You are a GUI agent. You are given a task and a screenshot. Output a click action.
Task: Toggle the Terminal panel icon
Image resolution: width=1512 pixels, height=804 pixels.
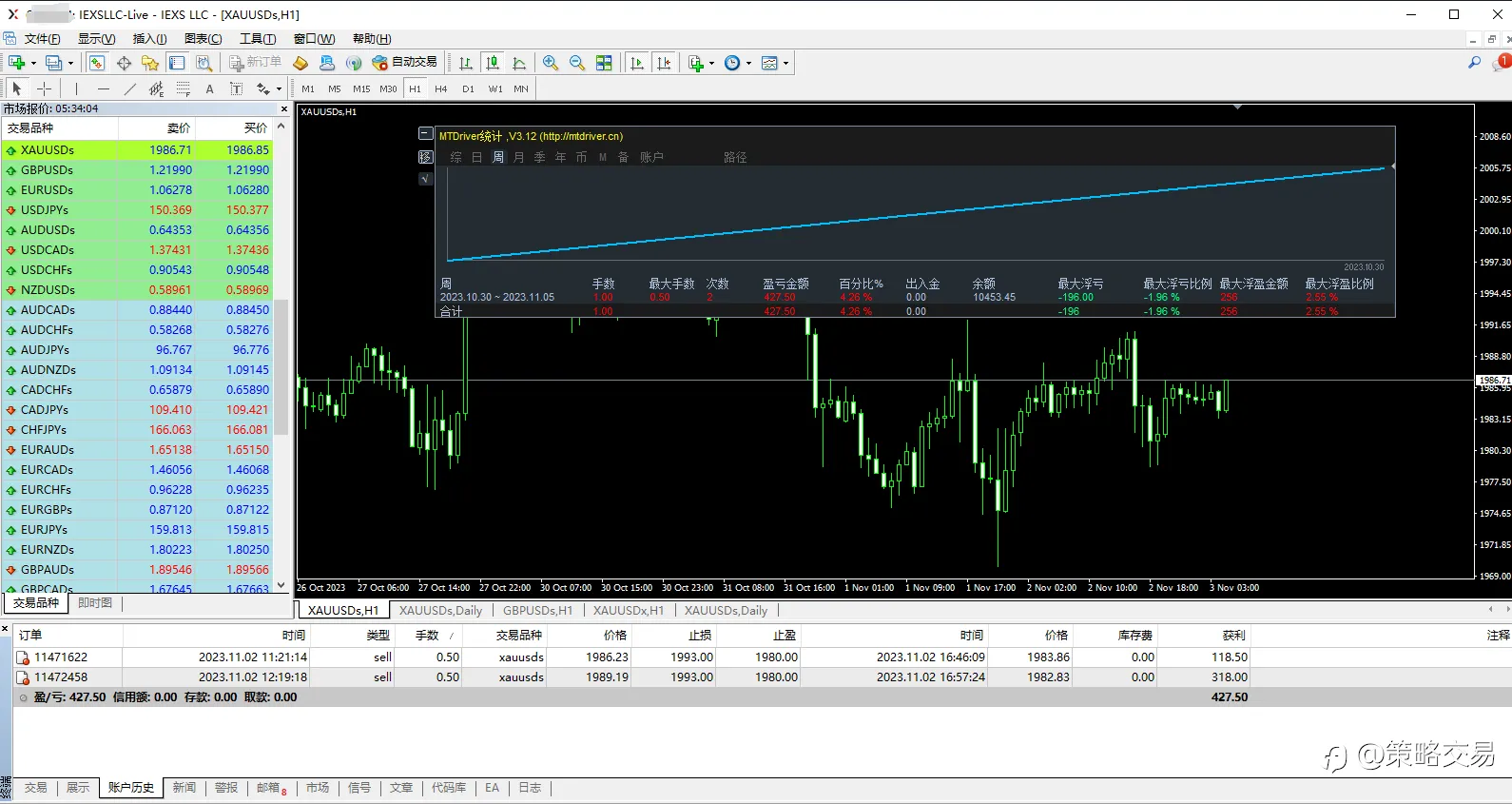point(177,63)
